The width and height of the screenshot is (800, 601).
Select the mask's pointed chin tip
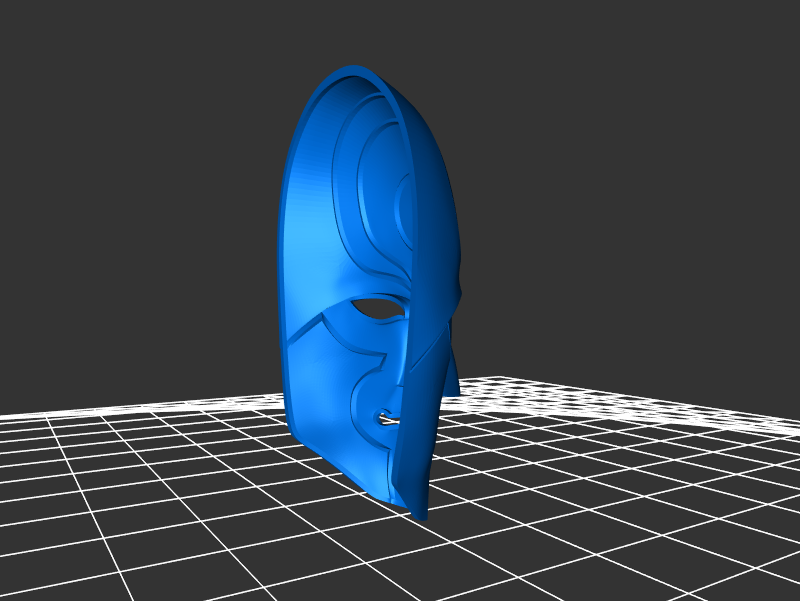click(x=421, y=513)
